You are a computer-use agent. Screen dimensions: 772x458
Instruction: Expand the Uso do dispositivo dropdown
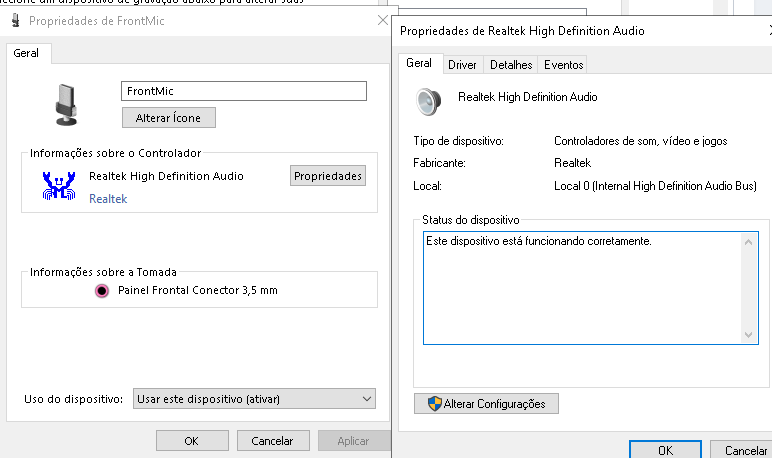tap(254, 399)
